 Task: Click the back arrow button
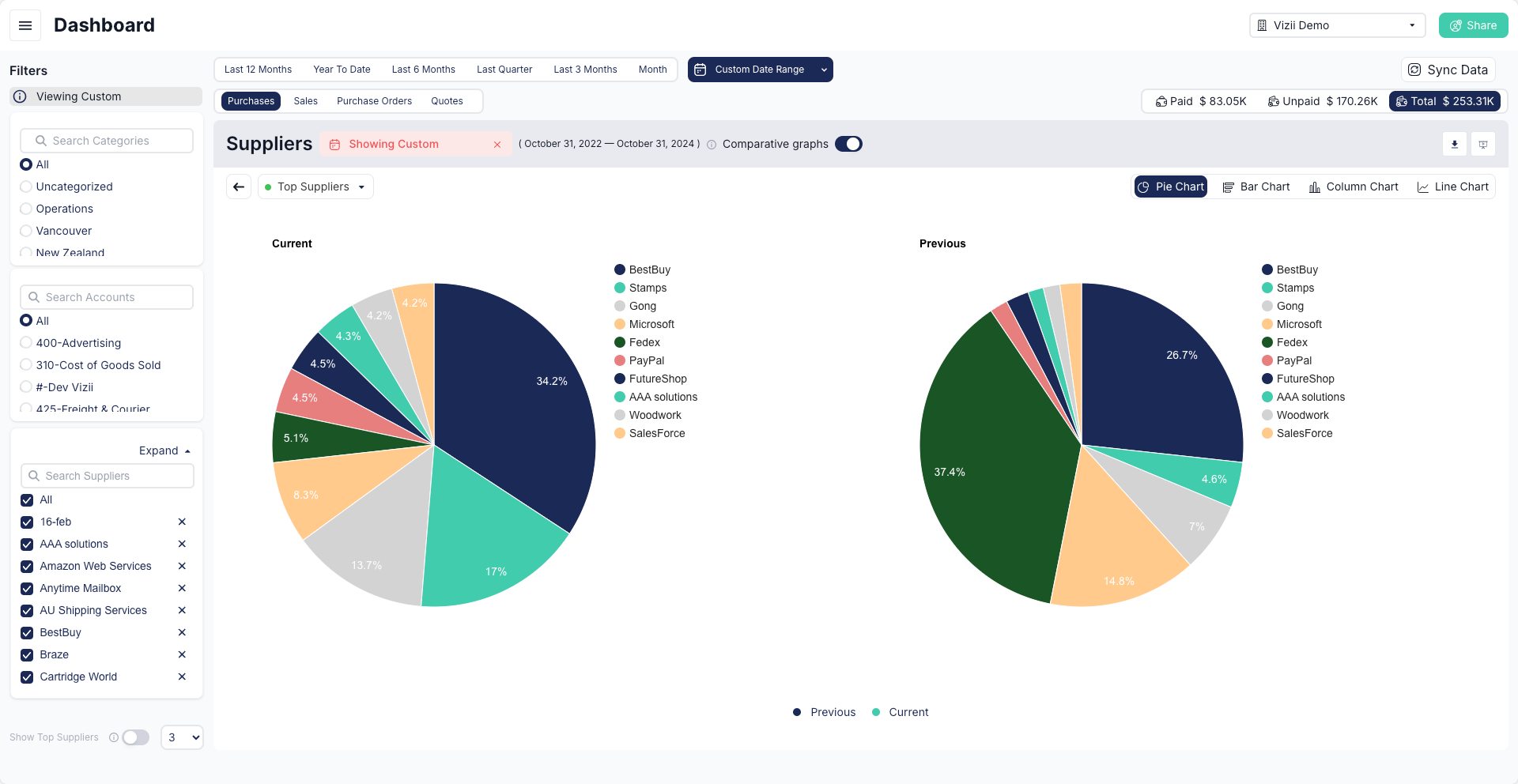click(x=239, y=187)
